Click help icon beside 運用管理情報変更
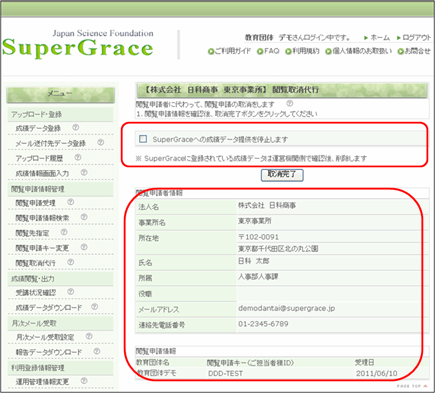The width and height of the screenshot is (435, 393). point(84,381)
